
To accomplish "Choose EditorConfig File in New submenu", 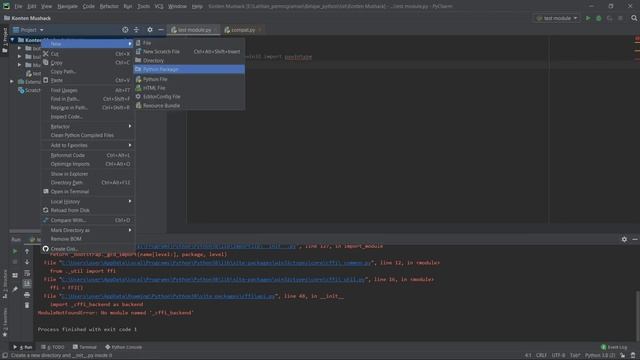I will point(189,97).
